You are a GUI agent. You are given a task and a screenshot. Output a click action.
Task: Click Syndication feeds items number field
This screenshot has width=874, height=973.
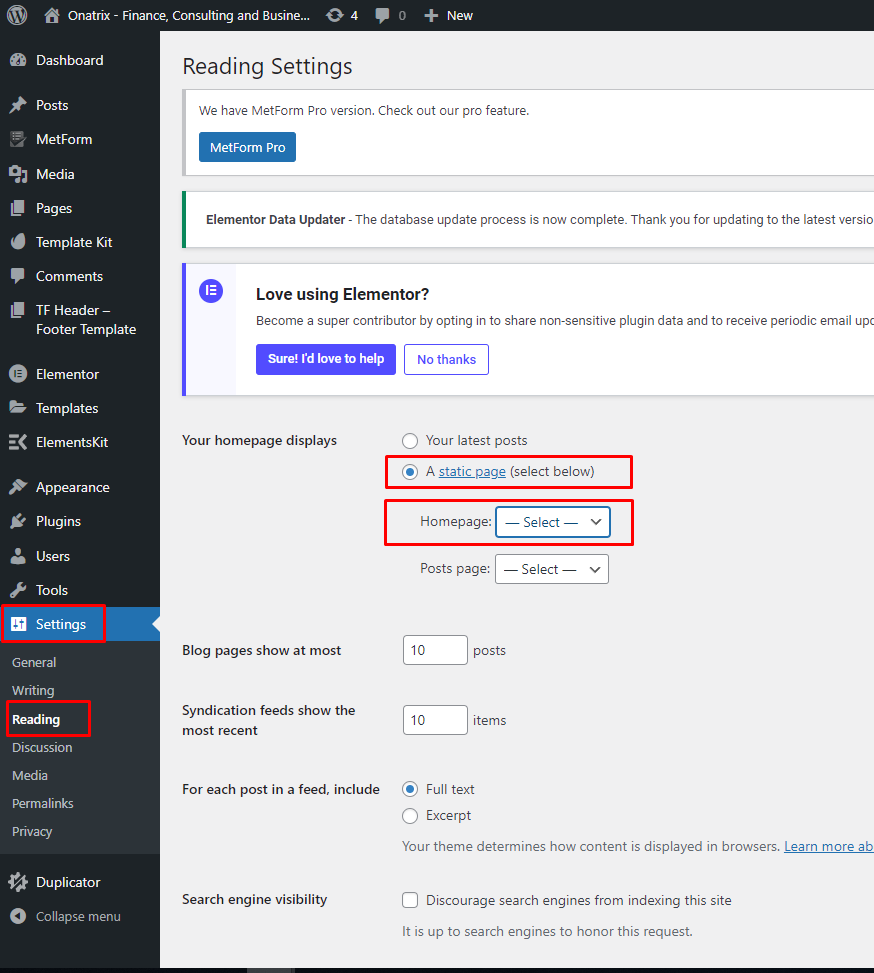[x=435, y=720]
